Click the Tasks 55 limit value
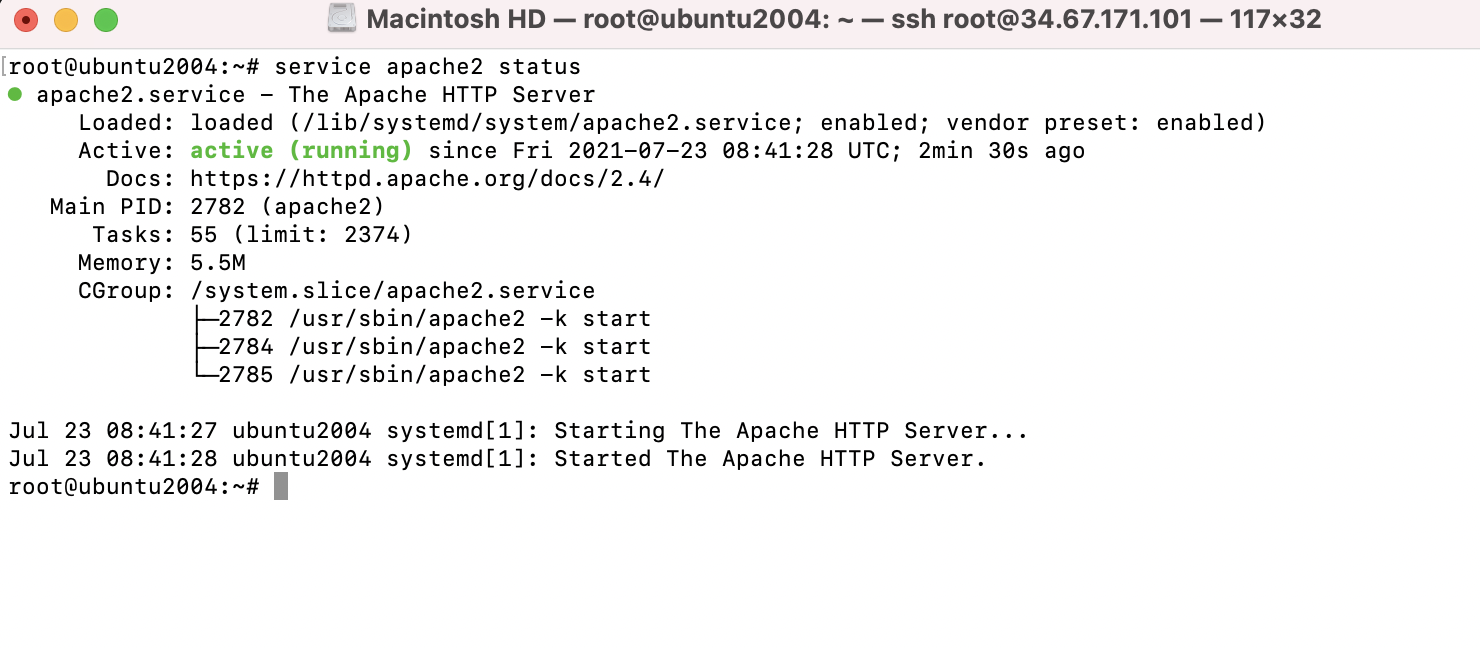1480x648 pixels. (301, 235)
